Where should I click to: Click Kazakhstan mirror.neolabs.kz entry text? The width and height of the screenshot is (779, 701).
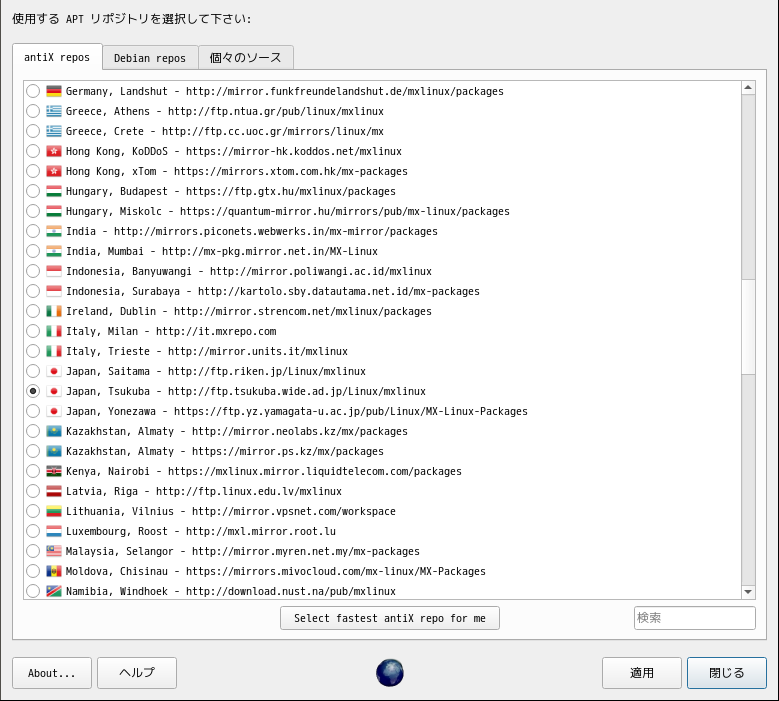[236, 431]
